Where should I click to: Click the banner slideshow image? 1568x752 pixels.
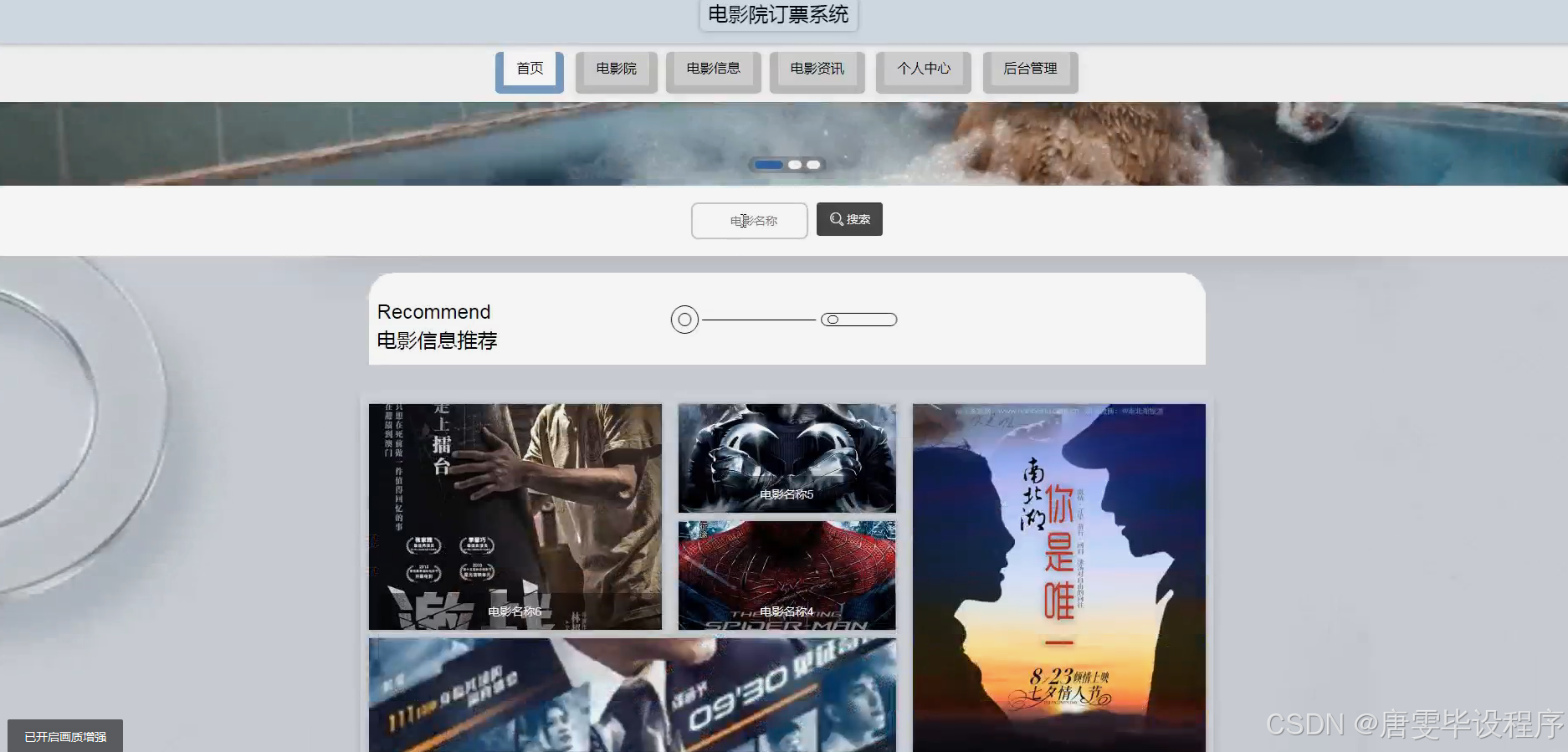coord(784,144)
